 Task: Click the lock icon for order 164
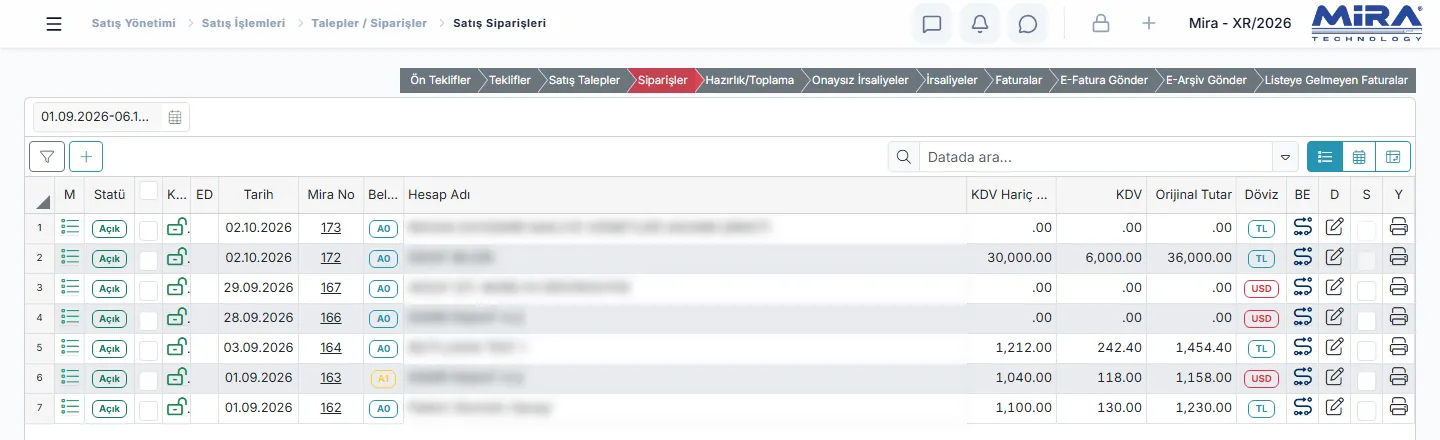[177, 347]
